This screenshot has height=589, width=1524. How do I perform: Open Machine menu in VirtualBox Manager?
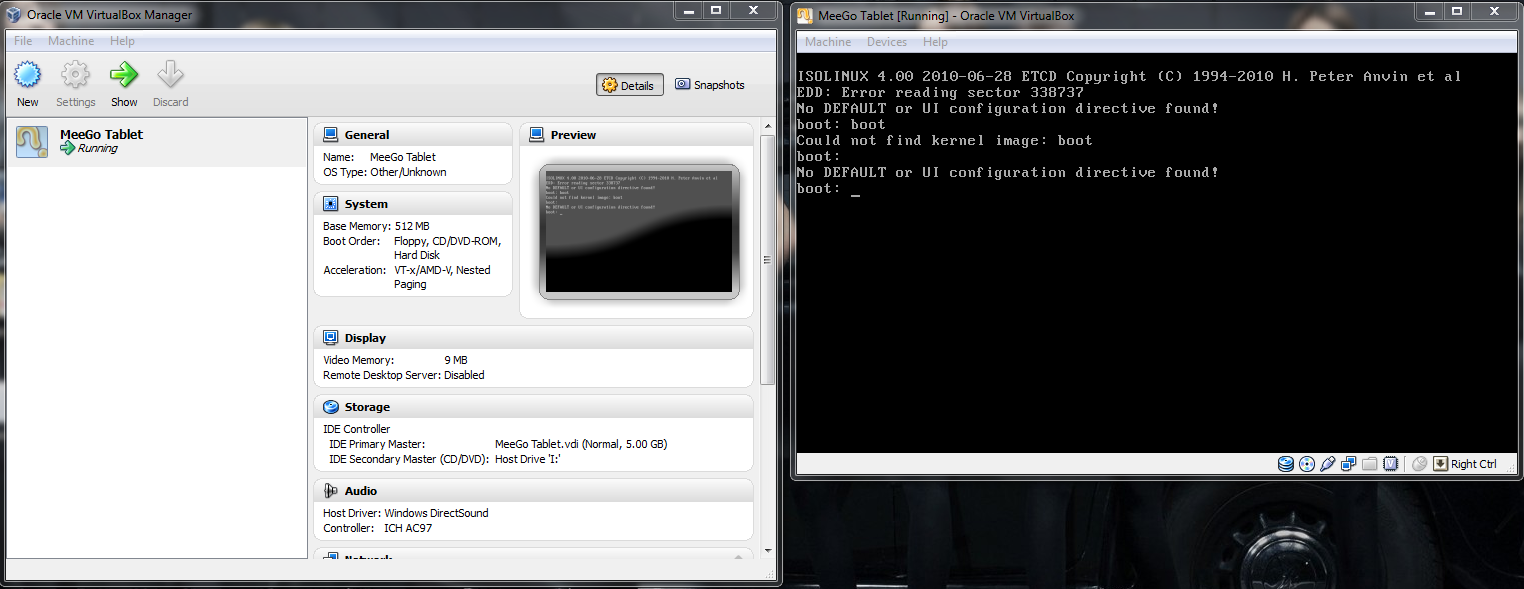click(x=71, y=41)
